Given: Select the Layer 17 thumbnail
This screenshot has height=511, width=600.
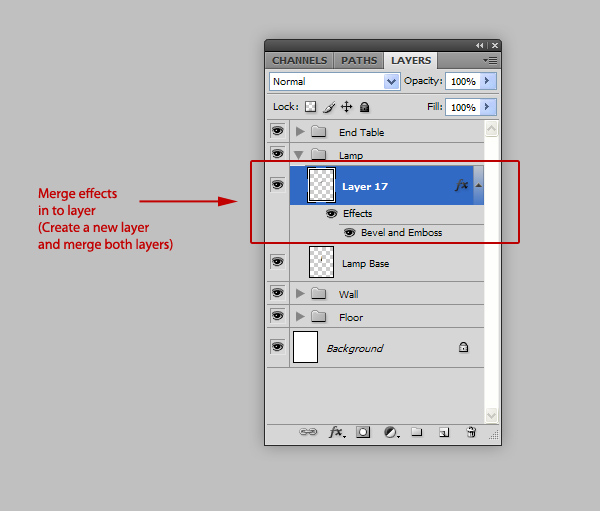Looking at the screenshot, I should click(321, 185).
